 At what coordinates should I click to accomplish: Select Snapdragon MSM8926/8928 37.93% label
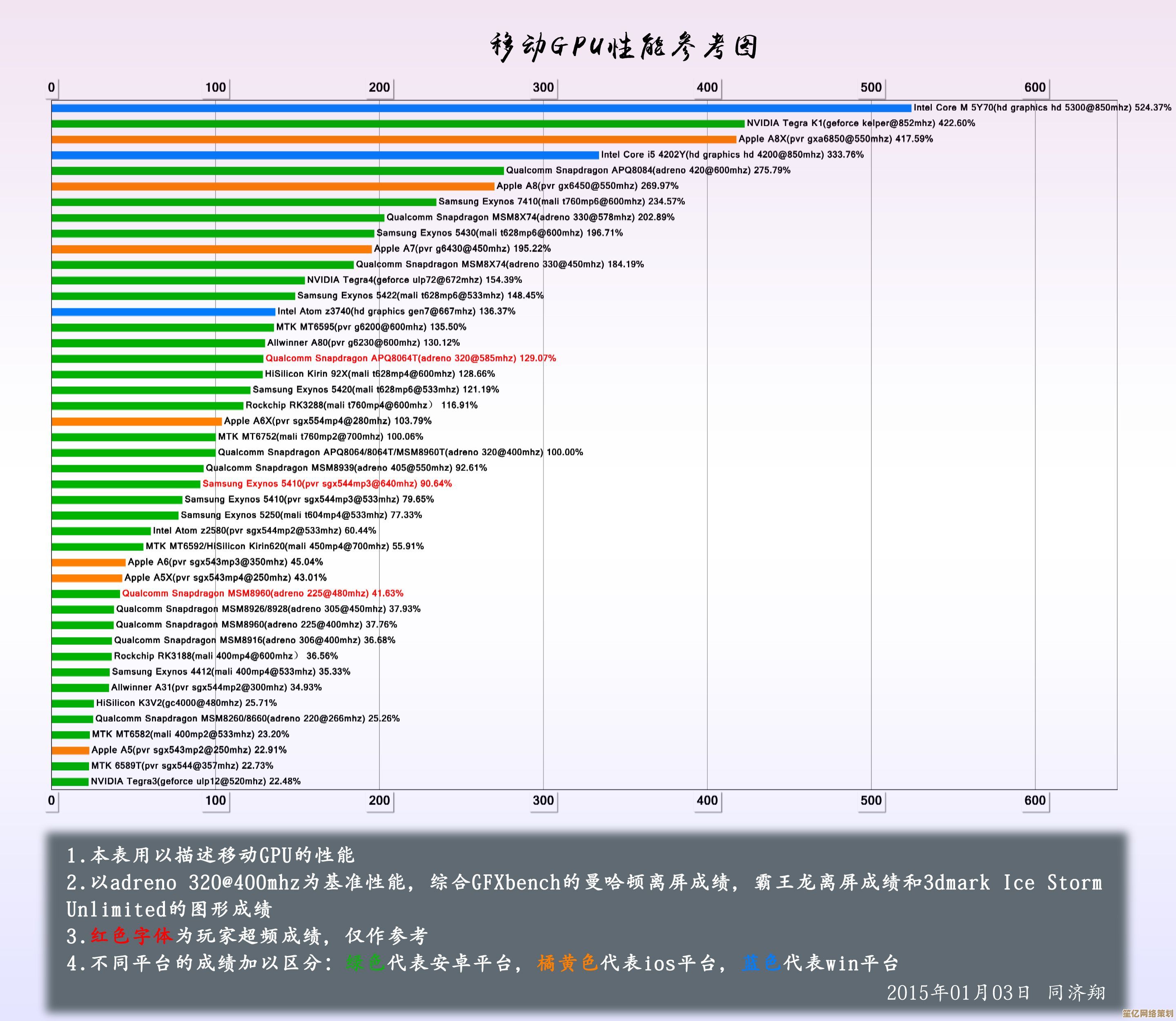pos(268,609)
